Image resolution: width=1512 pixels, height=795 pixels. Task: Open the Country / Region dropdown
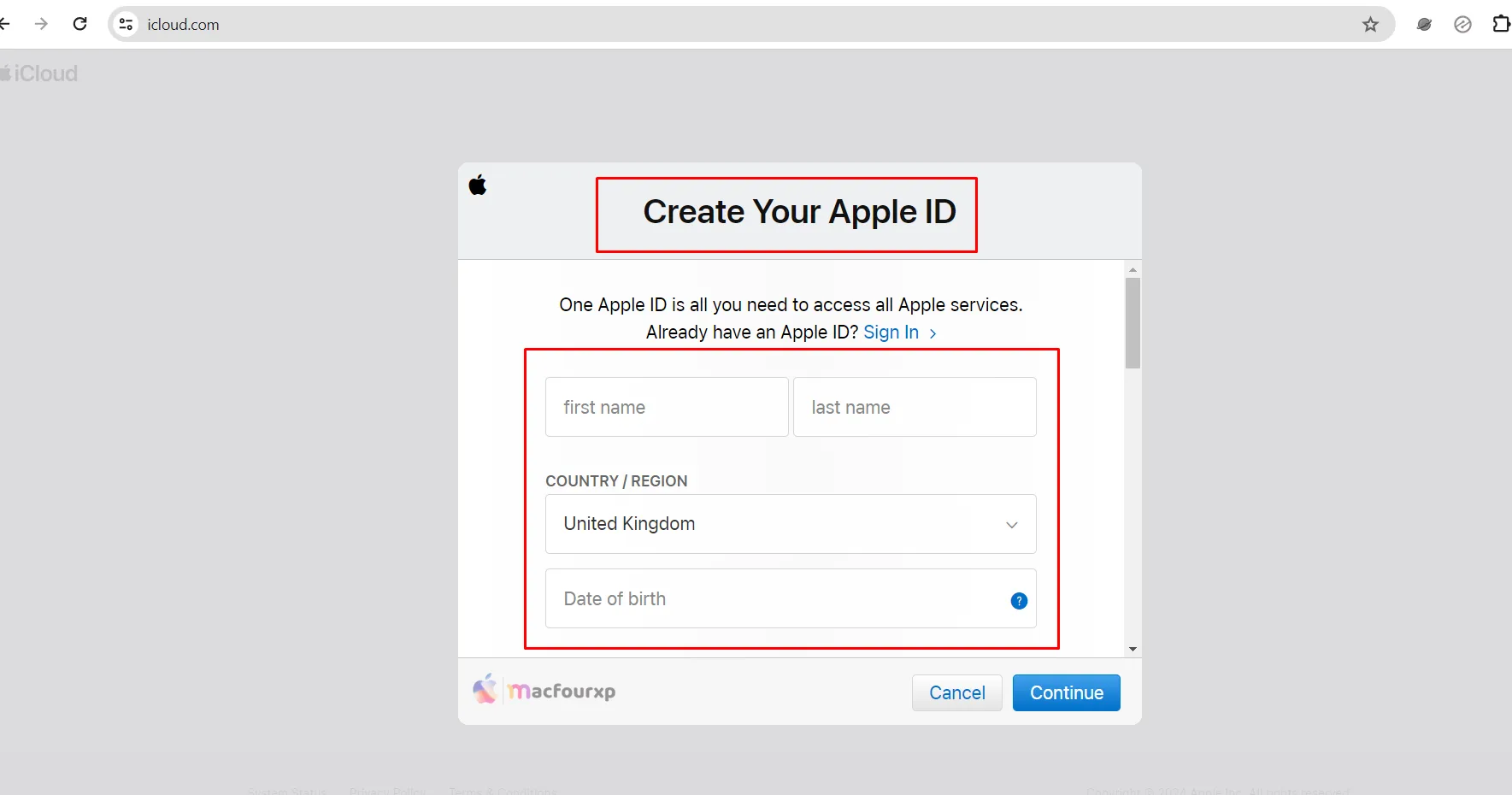point(791,524)
